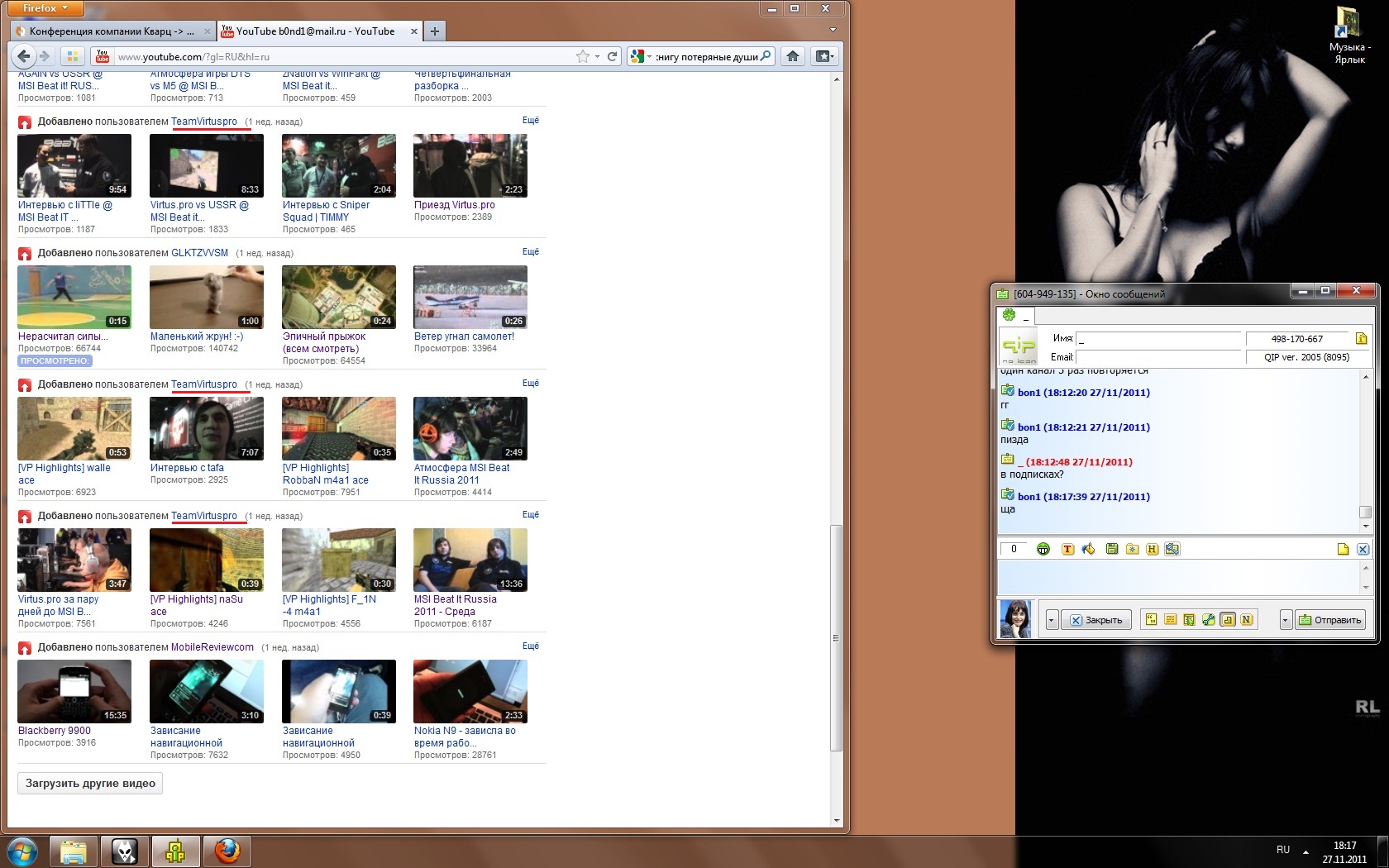
Task: Click the Firefox URL address field
Action: 344,57
